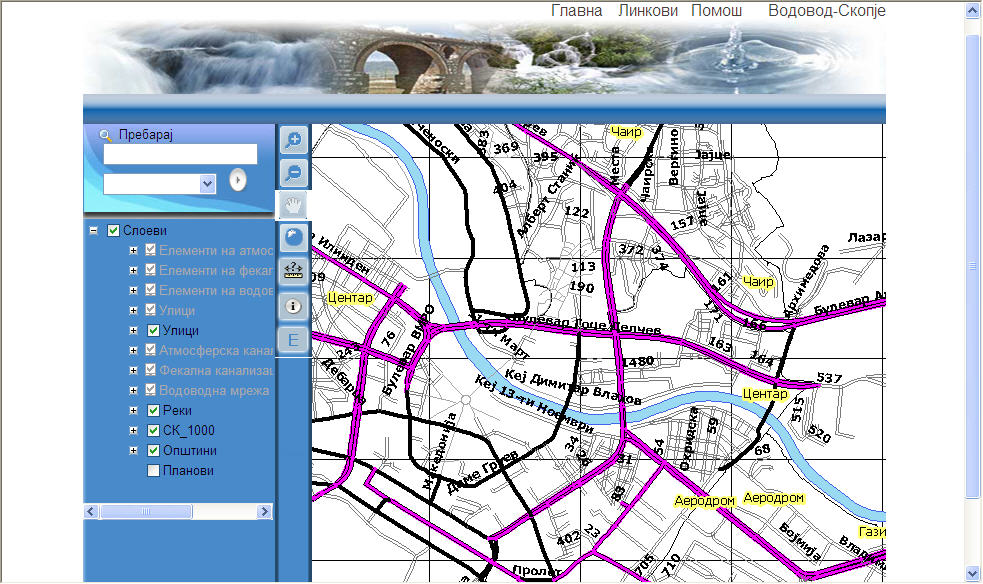Click the E tool icon
This screenshot has width=983, height=584.
point(293,339)
